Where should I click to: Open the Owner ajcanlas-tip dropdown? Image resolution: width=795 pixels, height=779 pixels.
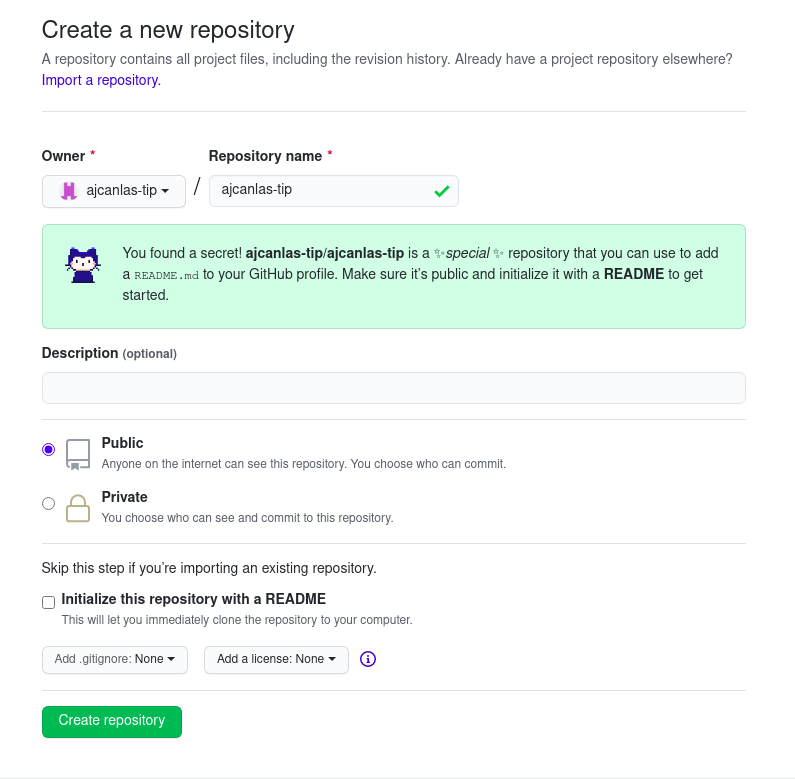(114, 191)
